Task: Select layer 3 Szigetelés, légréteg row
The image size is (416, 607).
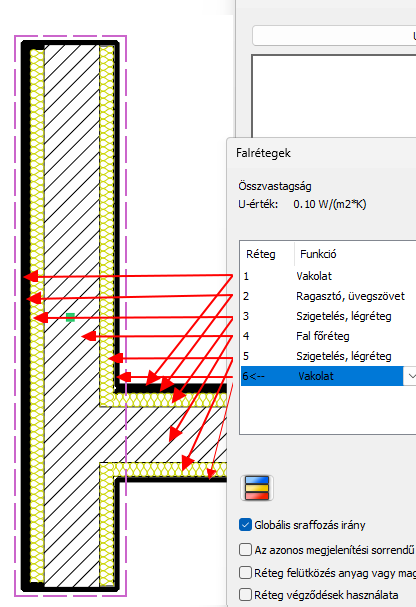Action: pyautogui.click(x=328, y=316)
